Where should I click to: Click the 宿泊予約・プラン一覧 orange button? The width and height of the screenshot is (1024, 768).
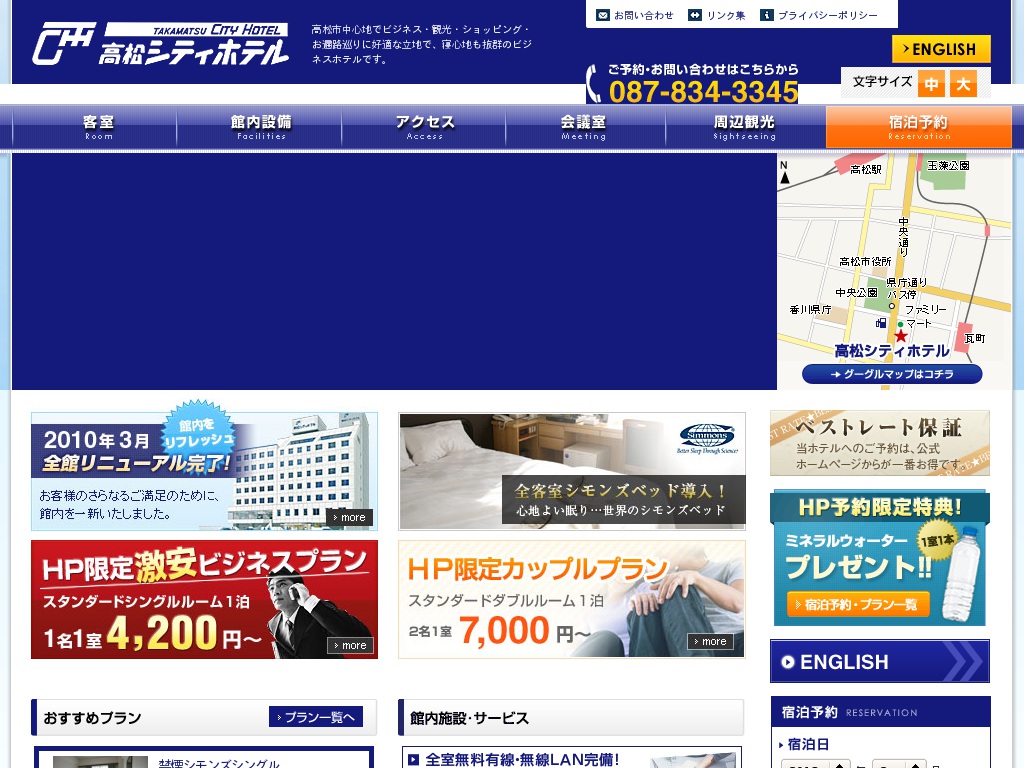857,604
